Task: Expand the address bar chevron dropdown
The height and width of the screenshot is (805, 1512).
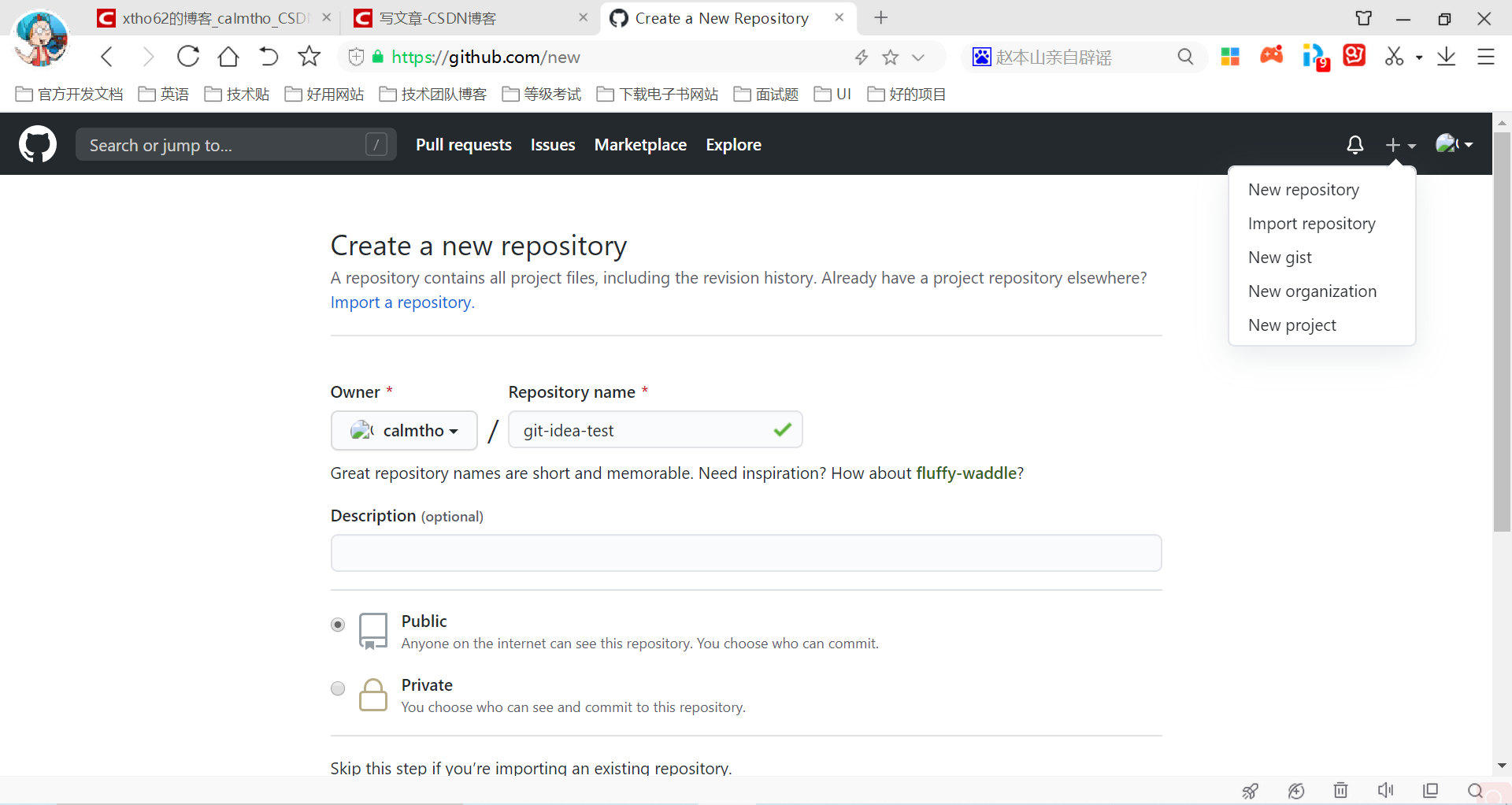Action: [918, 57]
